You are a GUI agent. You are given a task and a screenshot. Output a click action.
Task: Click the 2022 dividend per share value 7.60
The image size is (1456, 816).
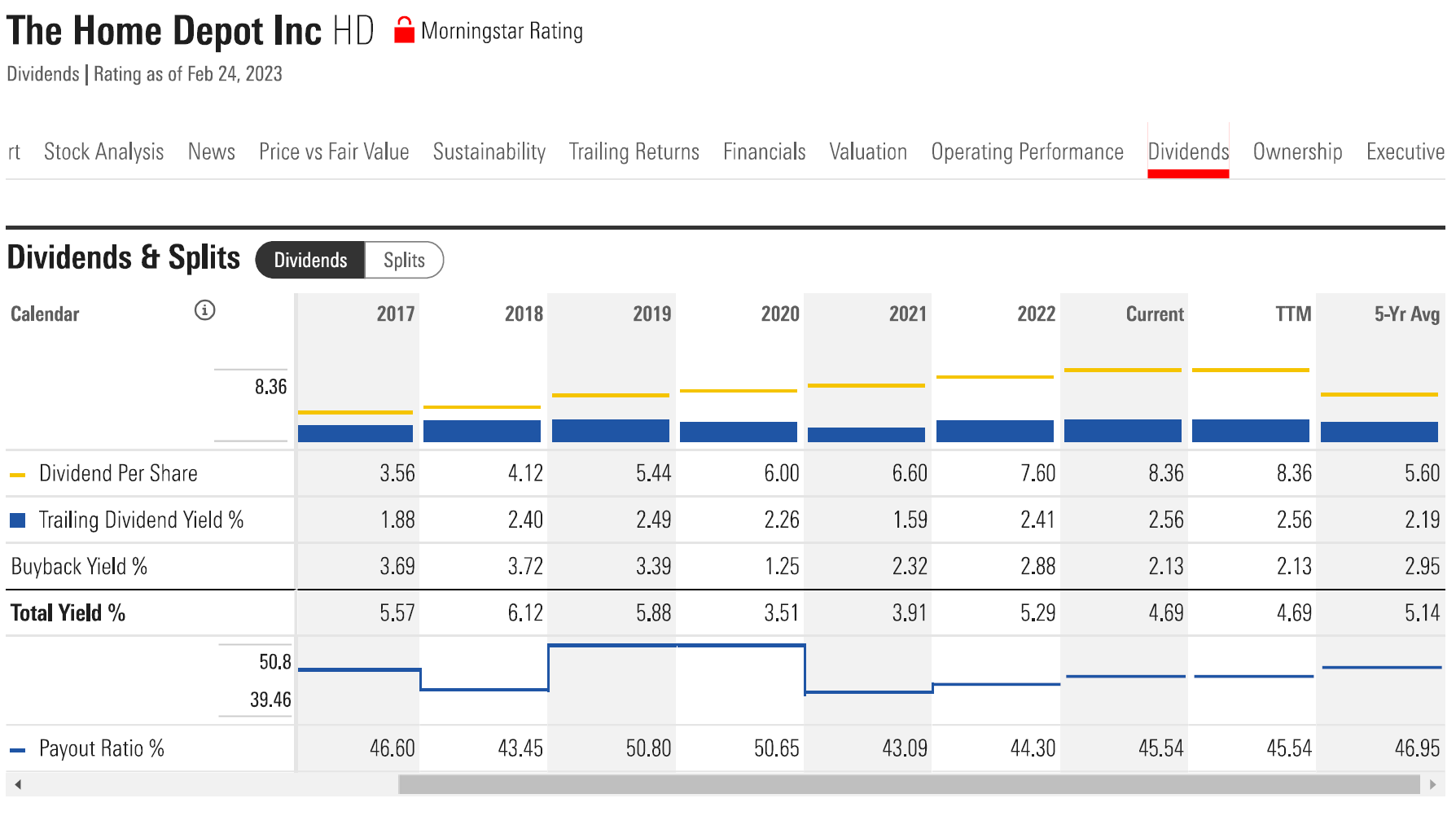click(1038, 474)
